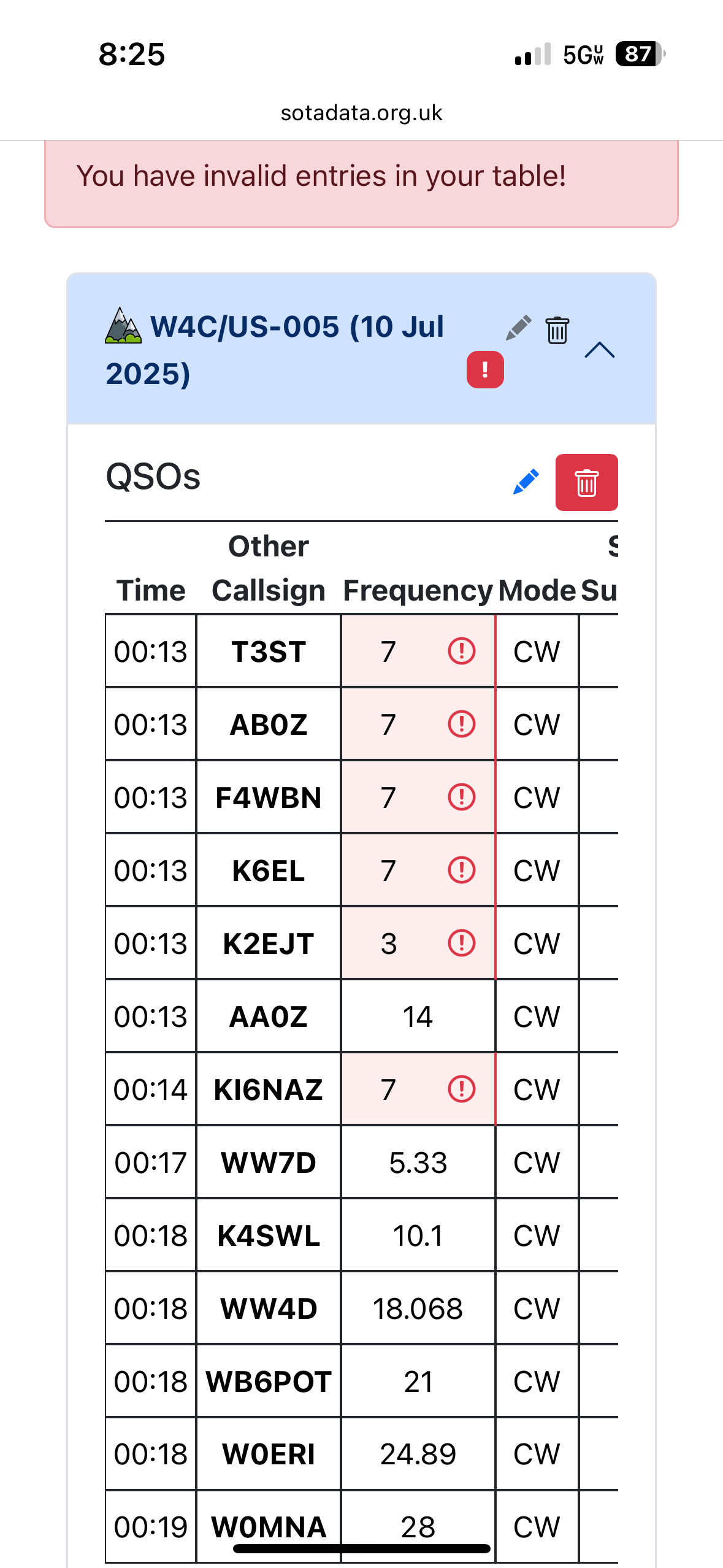Tap the warning icon in F4WBN row
The image size is (723, 1568).
pyautogui.click(x=461, y=797)
